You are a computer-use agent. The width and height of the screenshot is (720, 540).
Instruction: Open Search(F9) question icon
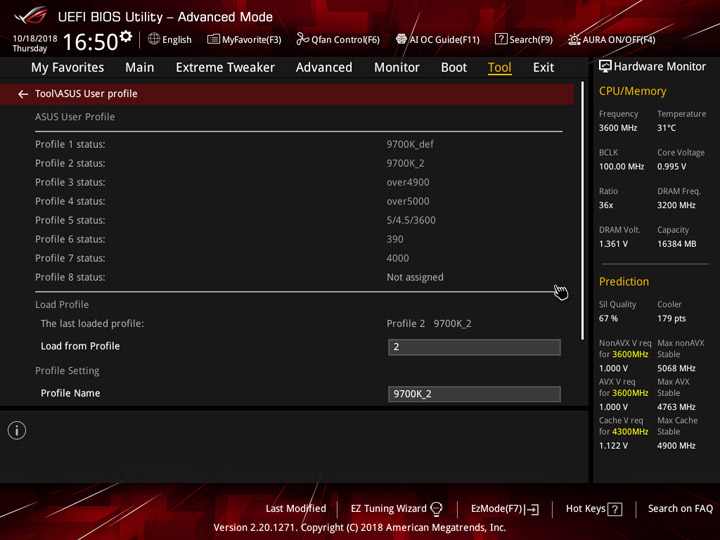[501, 39]
